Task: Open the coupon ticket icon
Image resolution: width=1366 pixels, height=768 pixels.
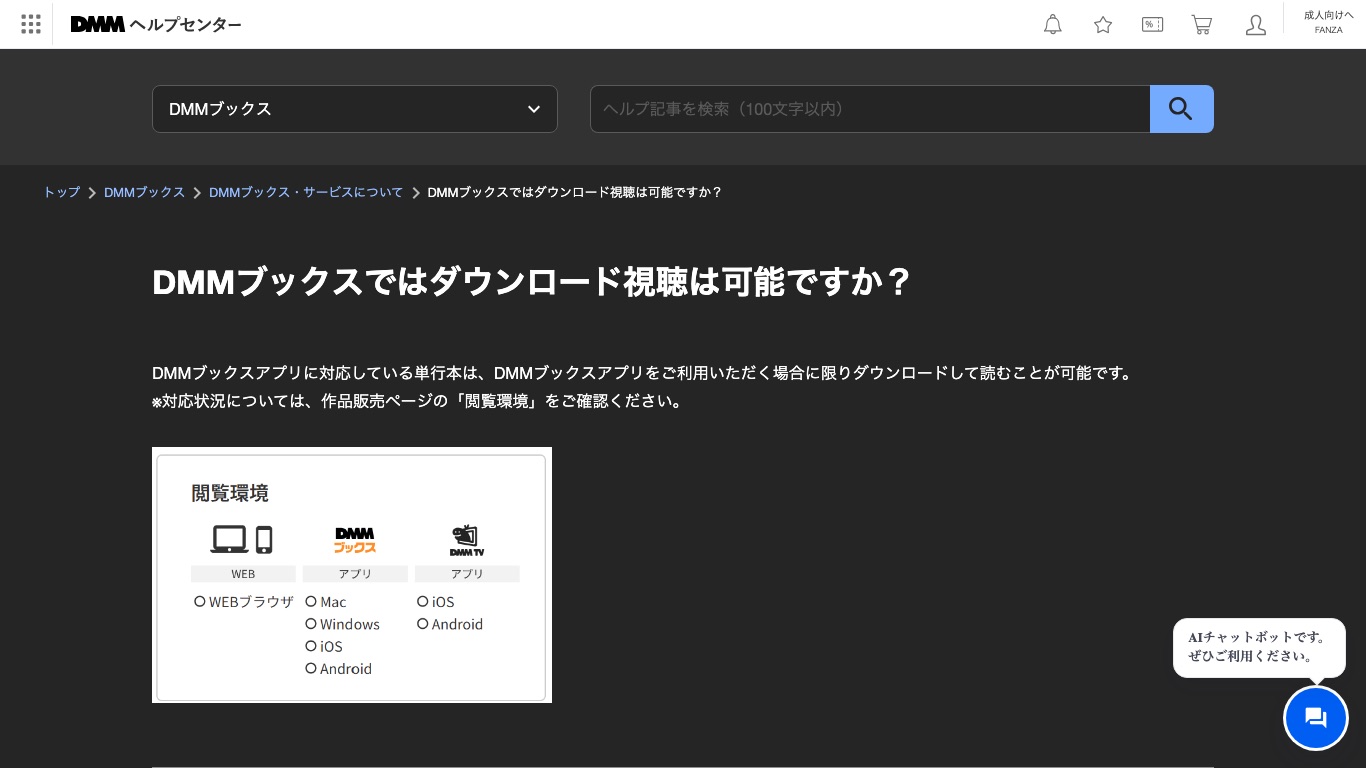Action: [1152, 25]
